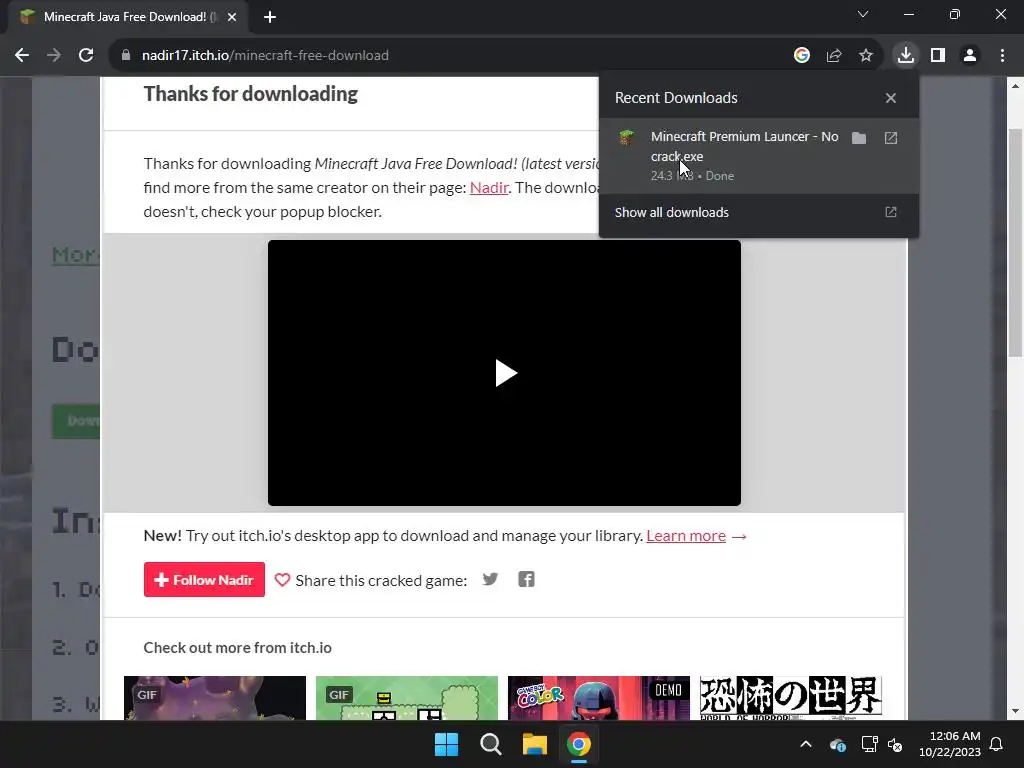Click the heart share icon
Image resolution: width=1024 pixels, height=768 pixels.
pos(282,580)
